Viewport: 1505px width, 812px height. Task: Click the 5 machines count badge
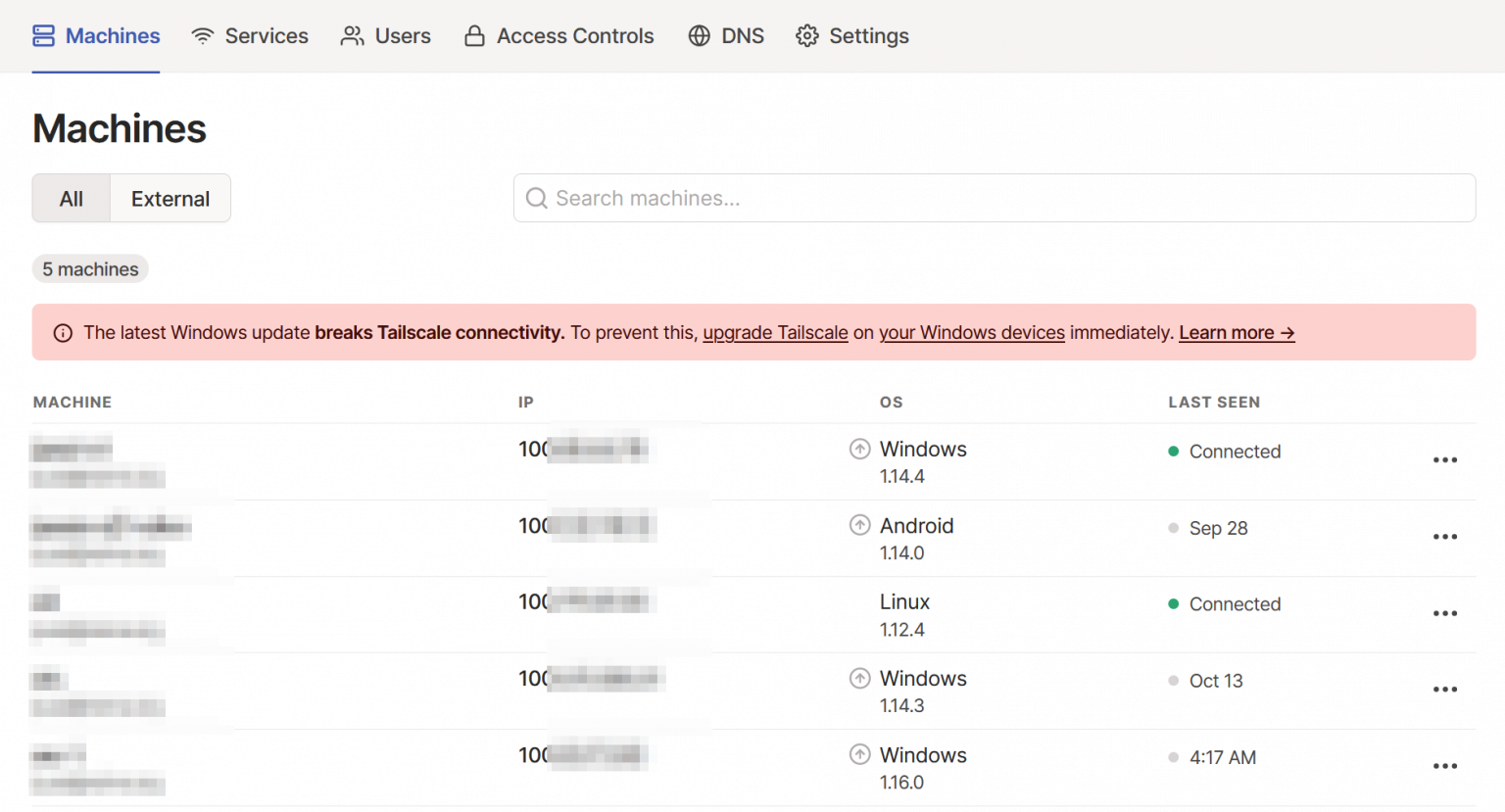[x=90, y=269]
